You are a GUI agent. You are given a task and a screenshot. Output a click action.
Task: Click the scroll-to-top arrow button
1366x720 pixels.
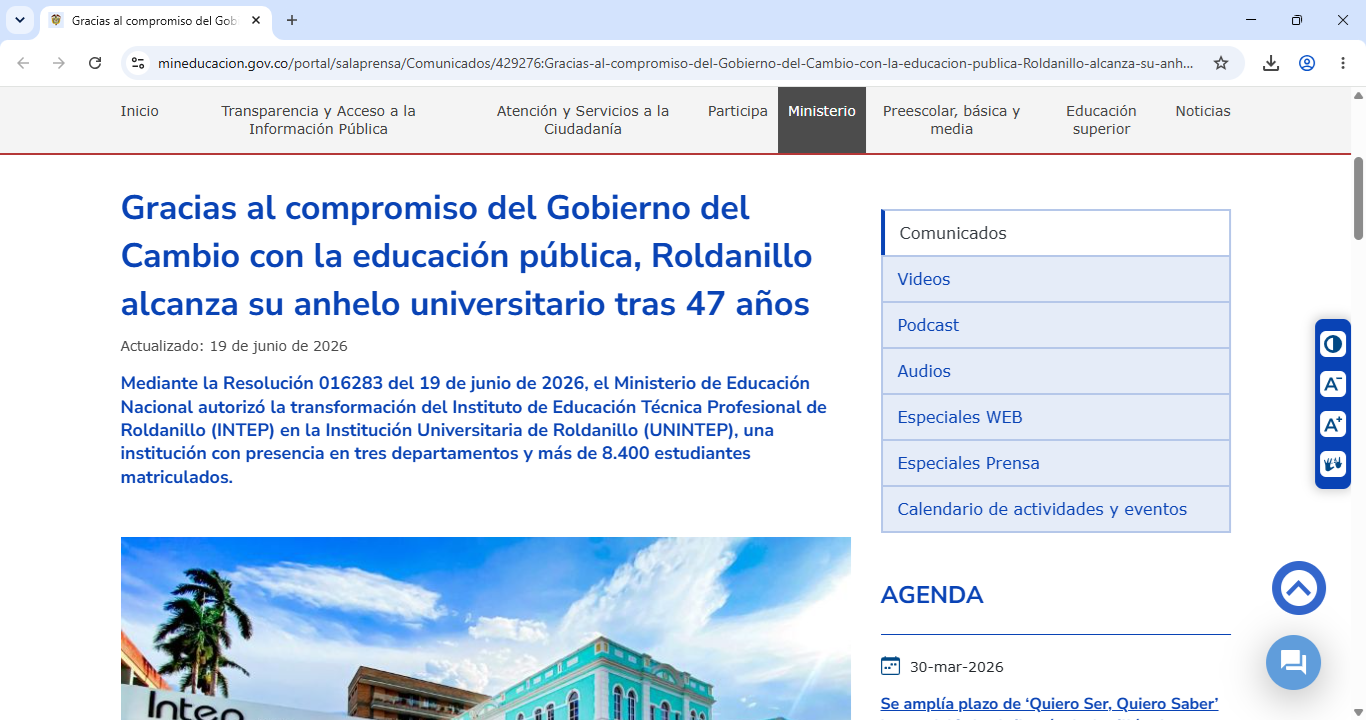(1299, 588)
